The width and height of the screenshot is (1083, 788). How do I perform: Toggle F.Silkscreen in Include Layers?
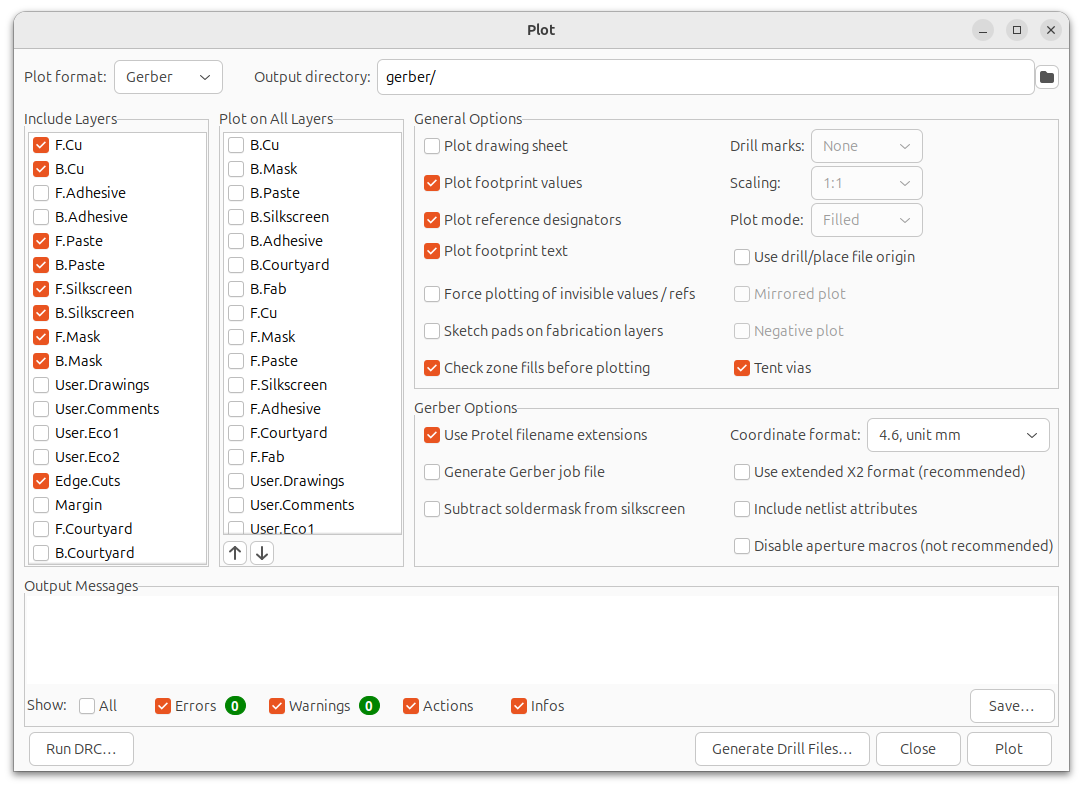tap(41, 289)
